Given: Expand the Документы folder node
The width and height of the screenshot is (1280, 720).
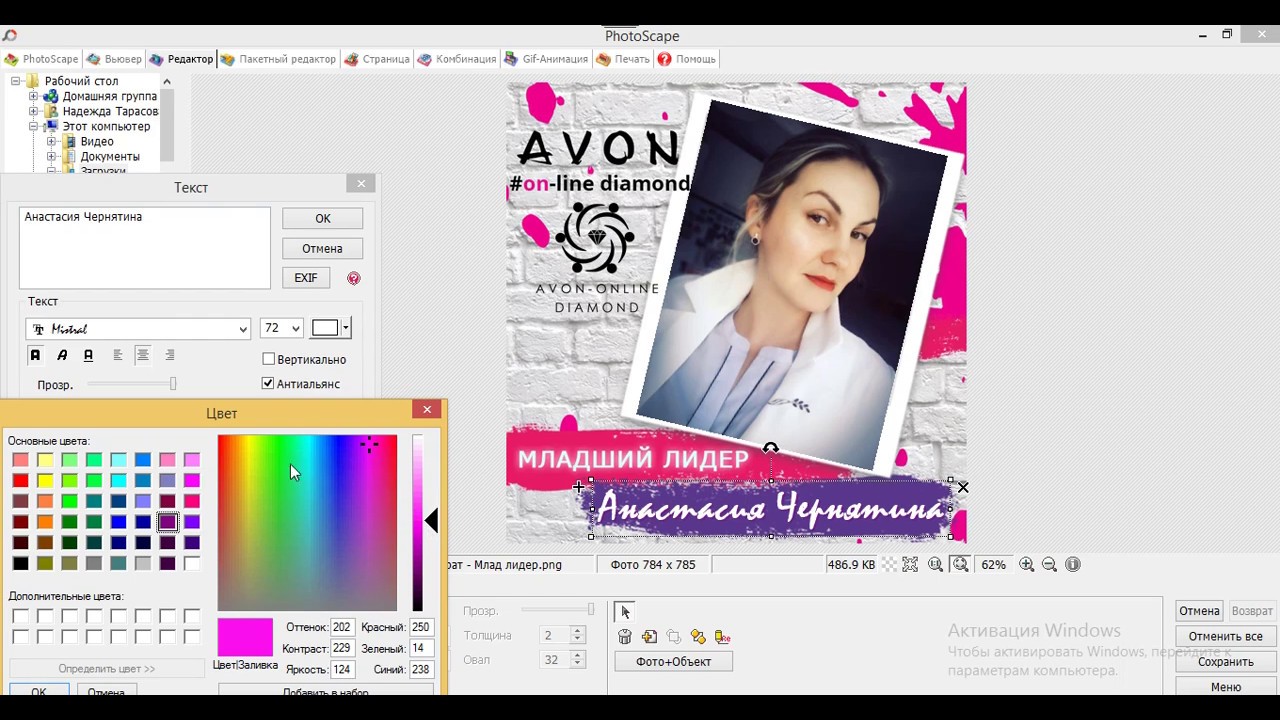Looking at the screenshot, I should point(51,156).
